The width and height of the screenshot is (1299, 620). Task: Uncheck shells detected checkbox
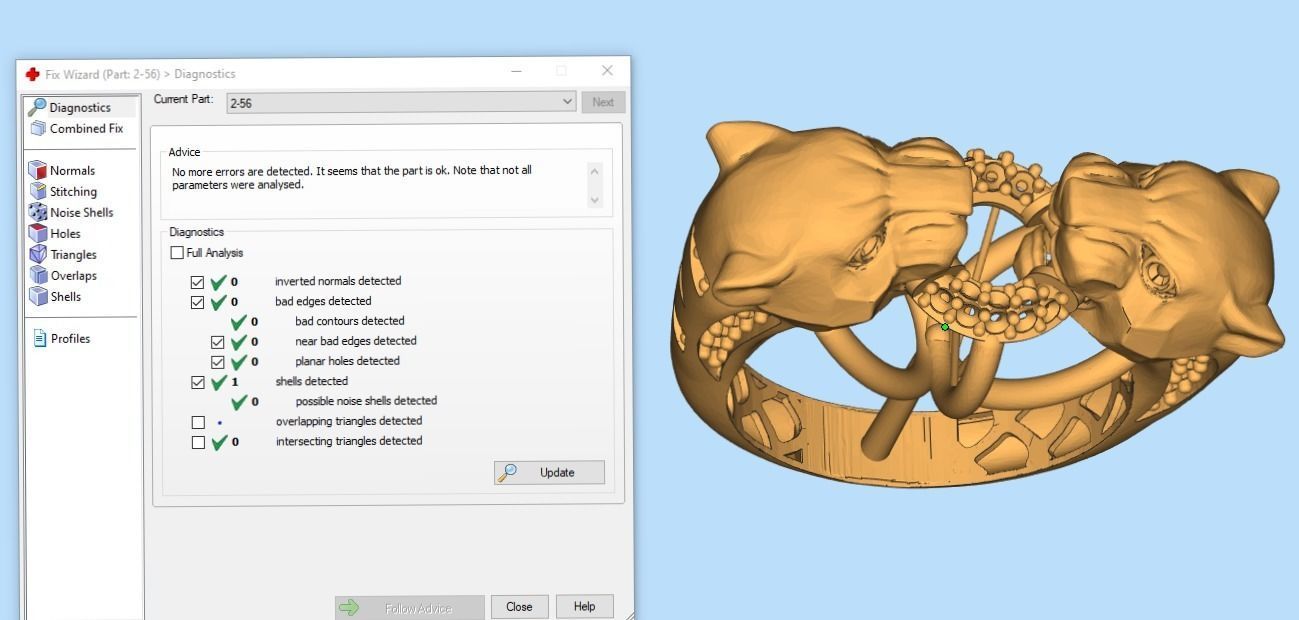tap(197, 381)
